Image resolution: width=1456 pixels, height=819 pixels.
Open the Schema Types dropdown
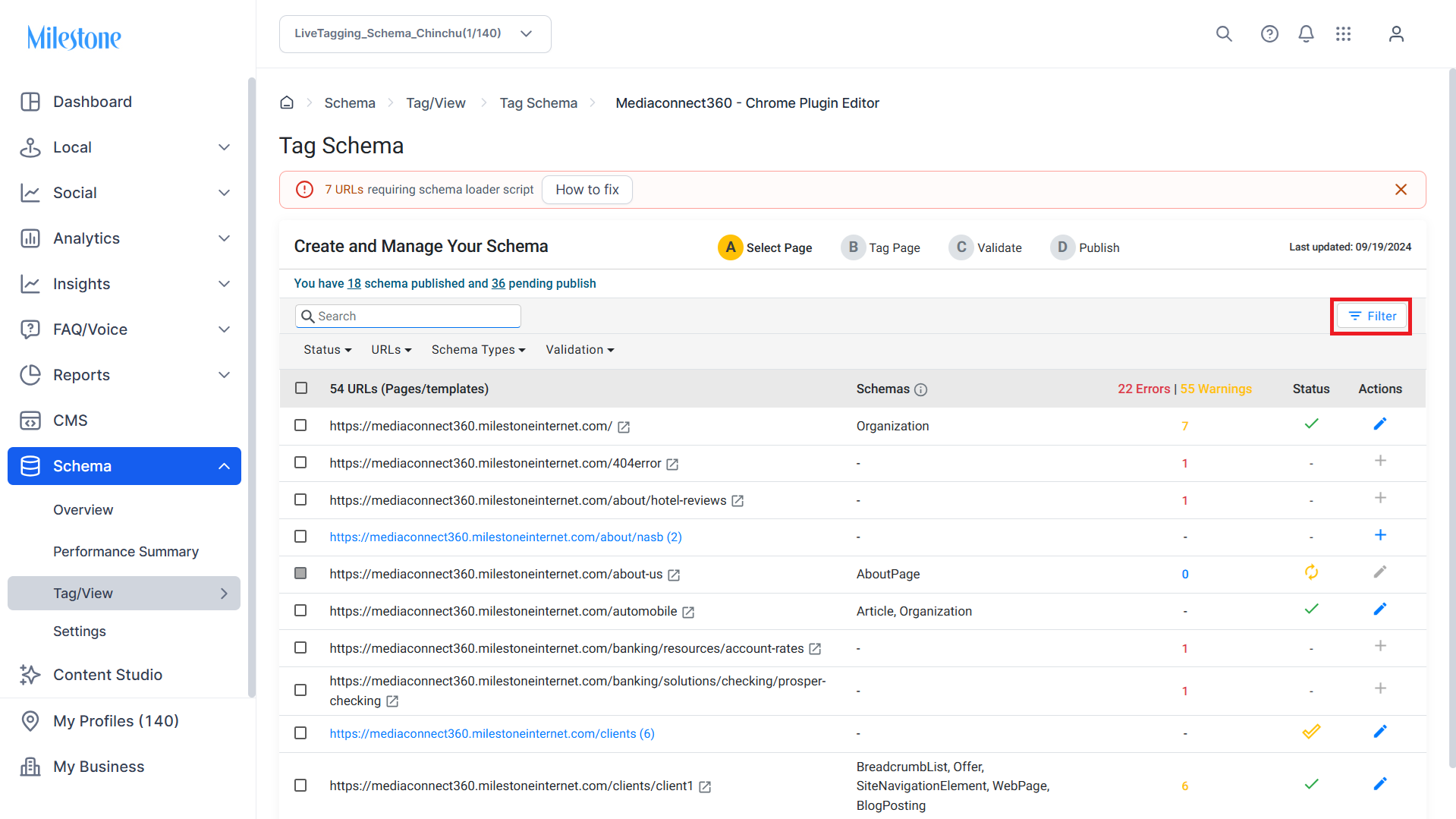click(x=479, y=350)
